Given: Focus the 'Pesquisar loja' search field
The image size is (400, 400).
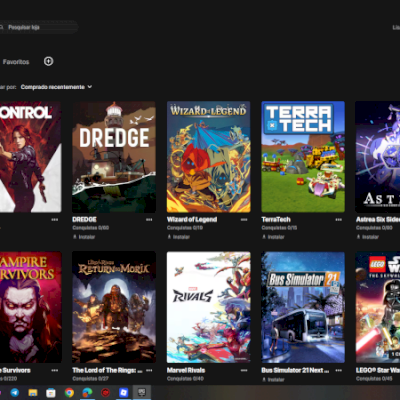Looking at the screenshot, I should (38, 27).
